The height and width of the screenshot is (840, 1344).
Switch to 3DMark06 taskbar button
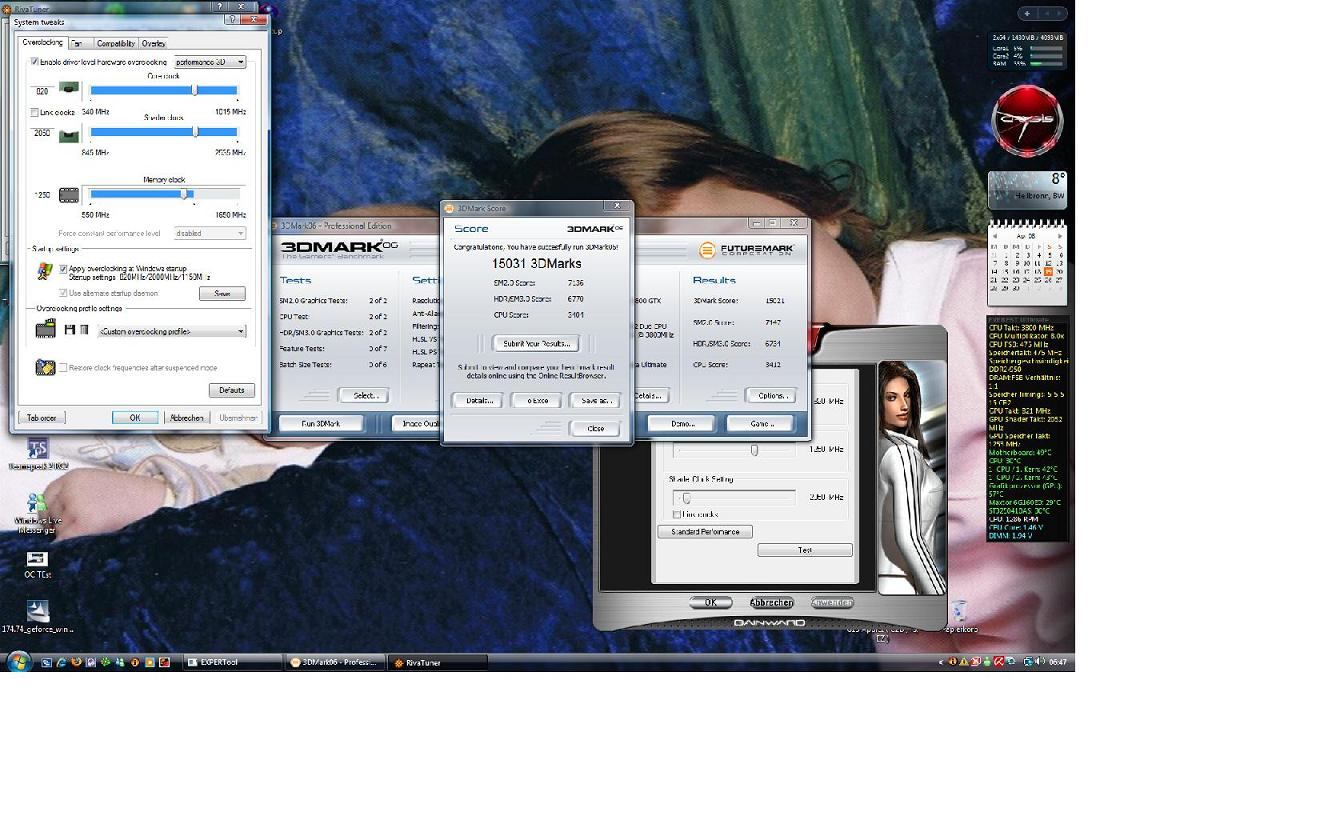point(334,662)
